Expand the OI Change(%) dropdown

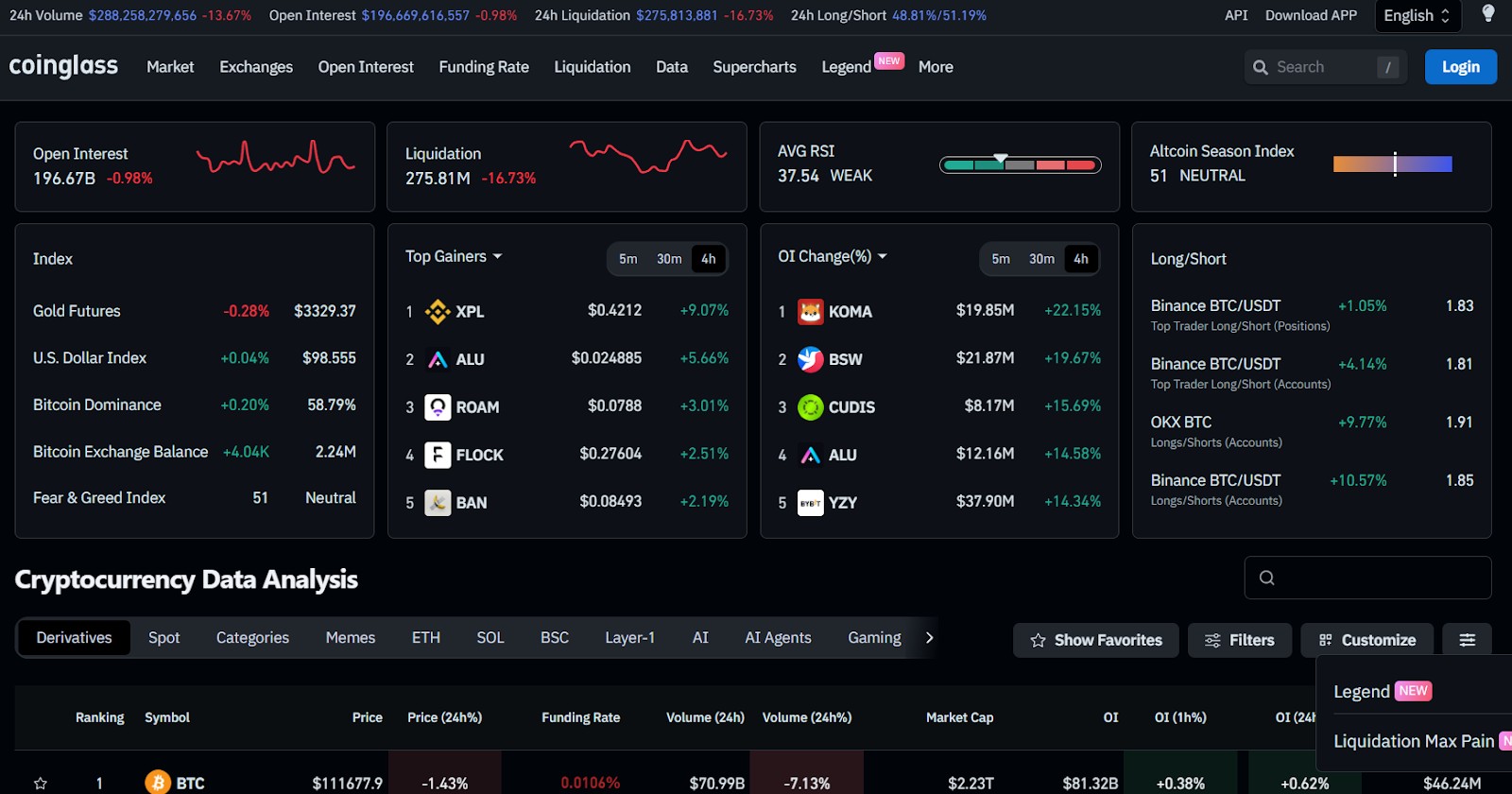tap(833, 256)
